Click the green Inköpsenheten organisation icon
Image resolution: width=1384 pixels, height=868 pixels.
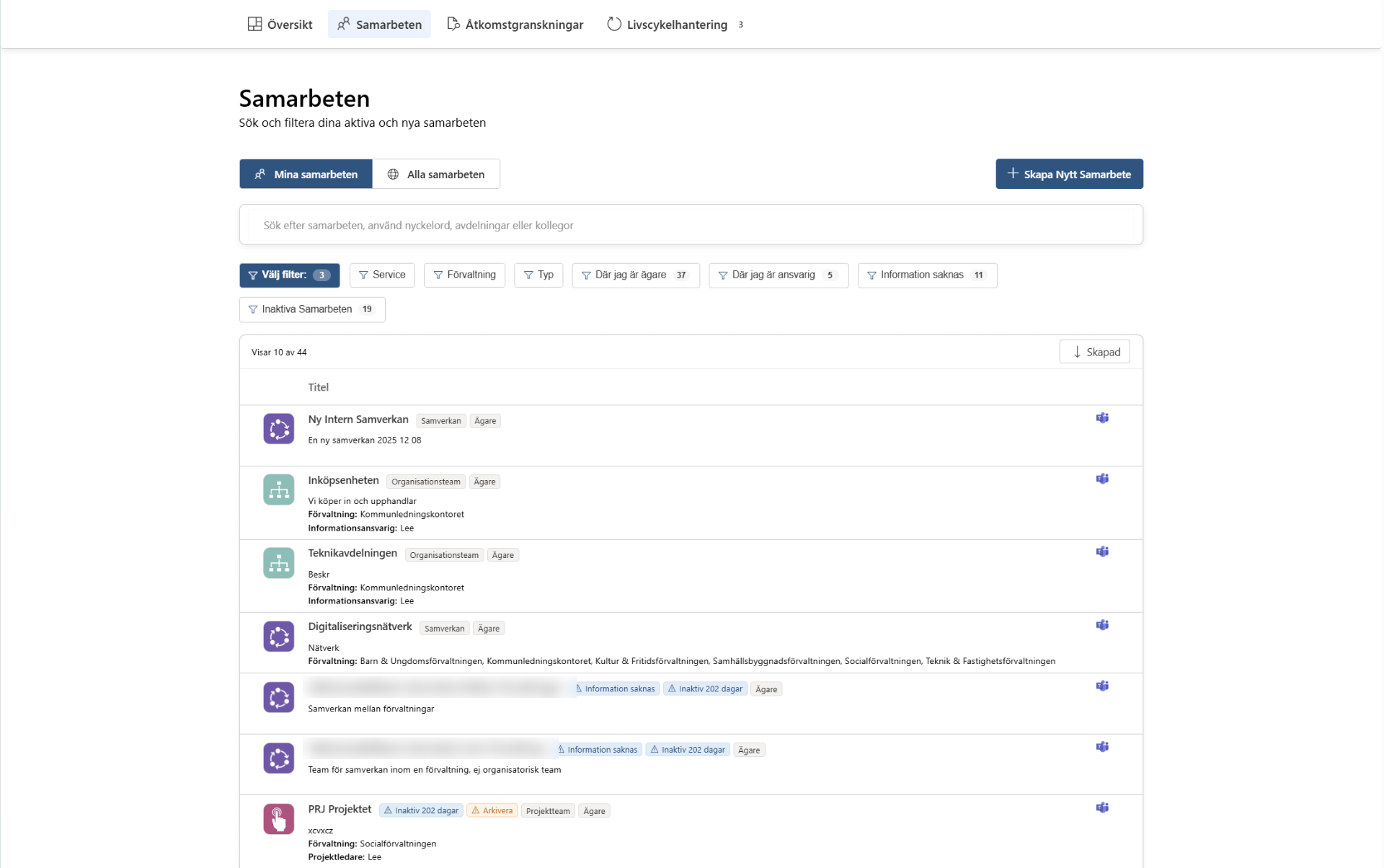point(279,490)
